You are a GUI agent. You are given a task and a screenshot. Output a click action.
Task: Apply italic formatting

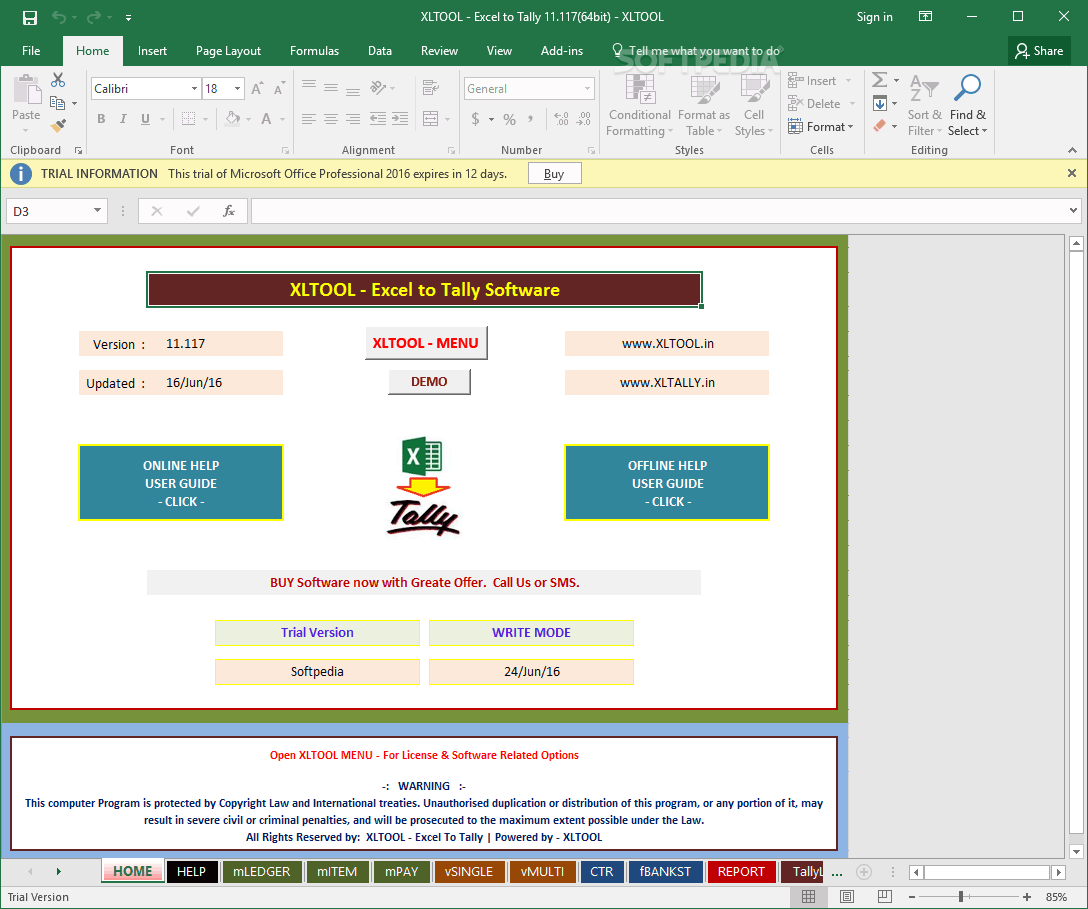tap(122, 118)
